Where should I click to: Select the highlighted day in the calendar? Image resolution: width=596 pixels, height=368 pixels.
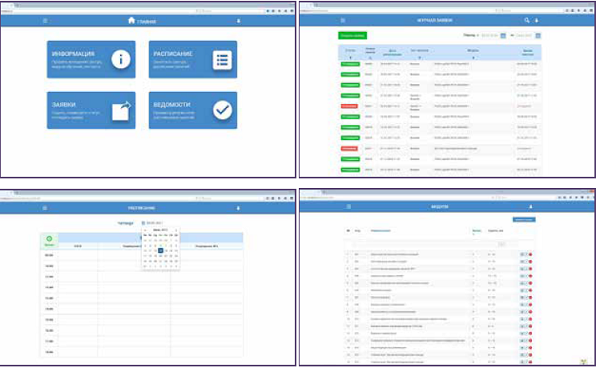(161, 251)
